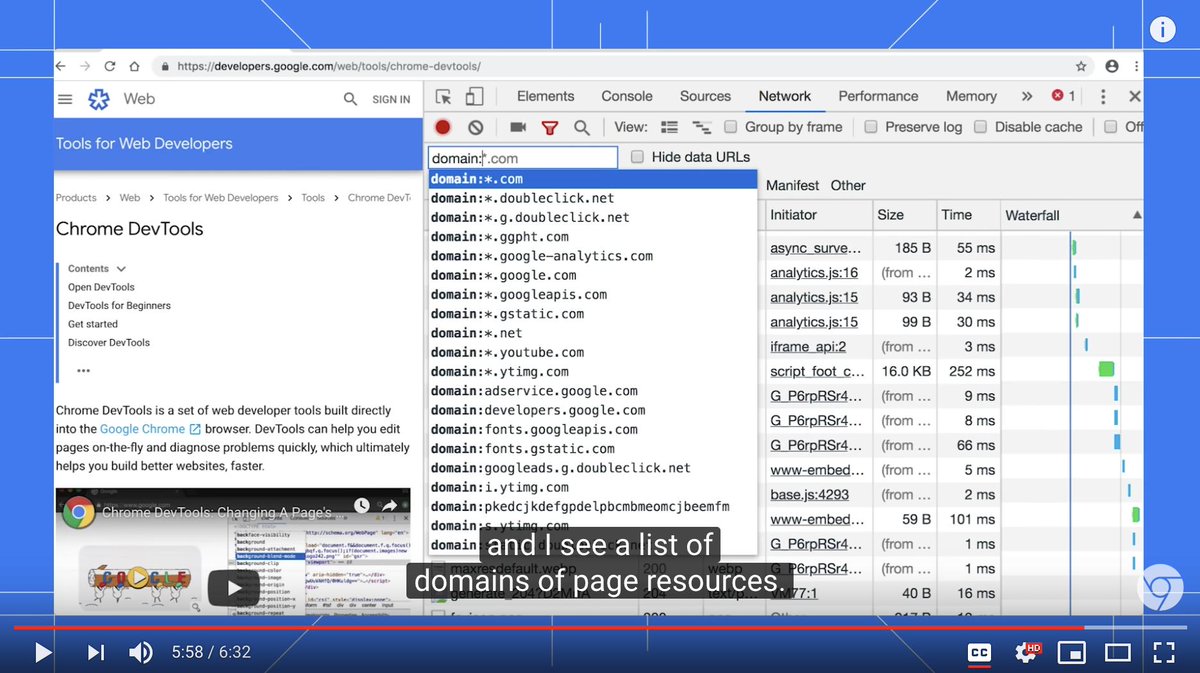Click the domain filter input field
Image resolution: width=1200 pixels, height=673 pixels.
(523, 158)
